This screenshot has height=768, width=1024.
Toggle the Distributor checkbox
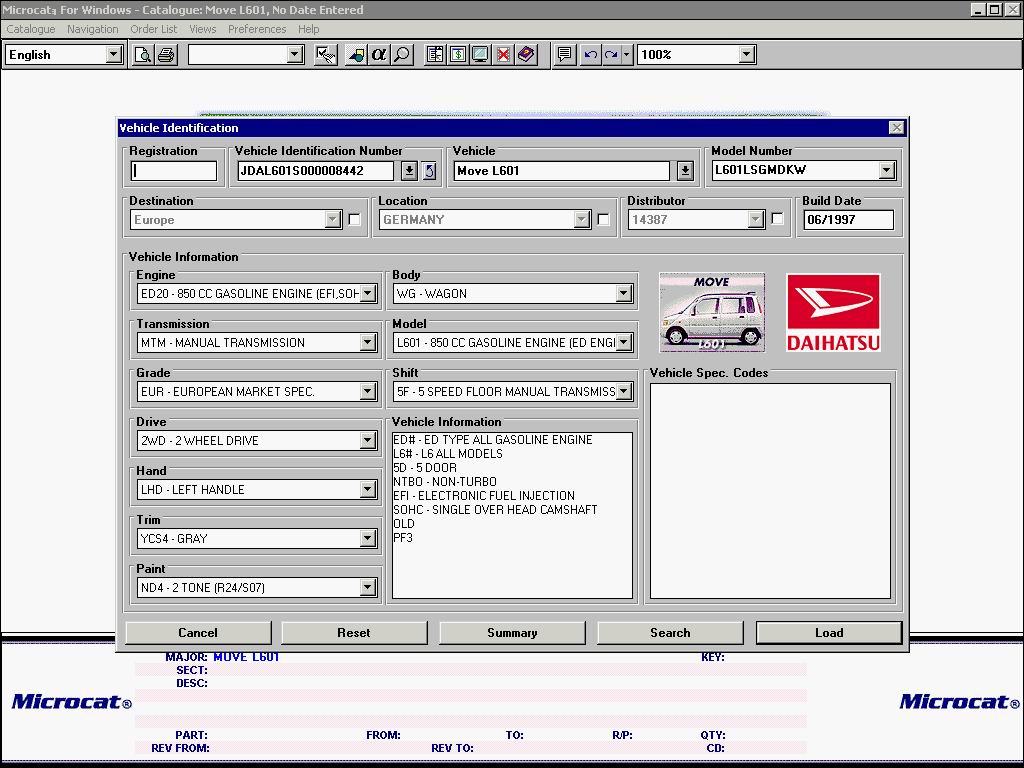(777, 220)
